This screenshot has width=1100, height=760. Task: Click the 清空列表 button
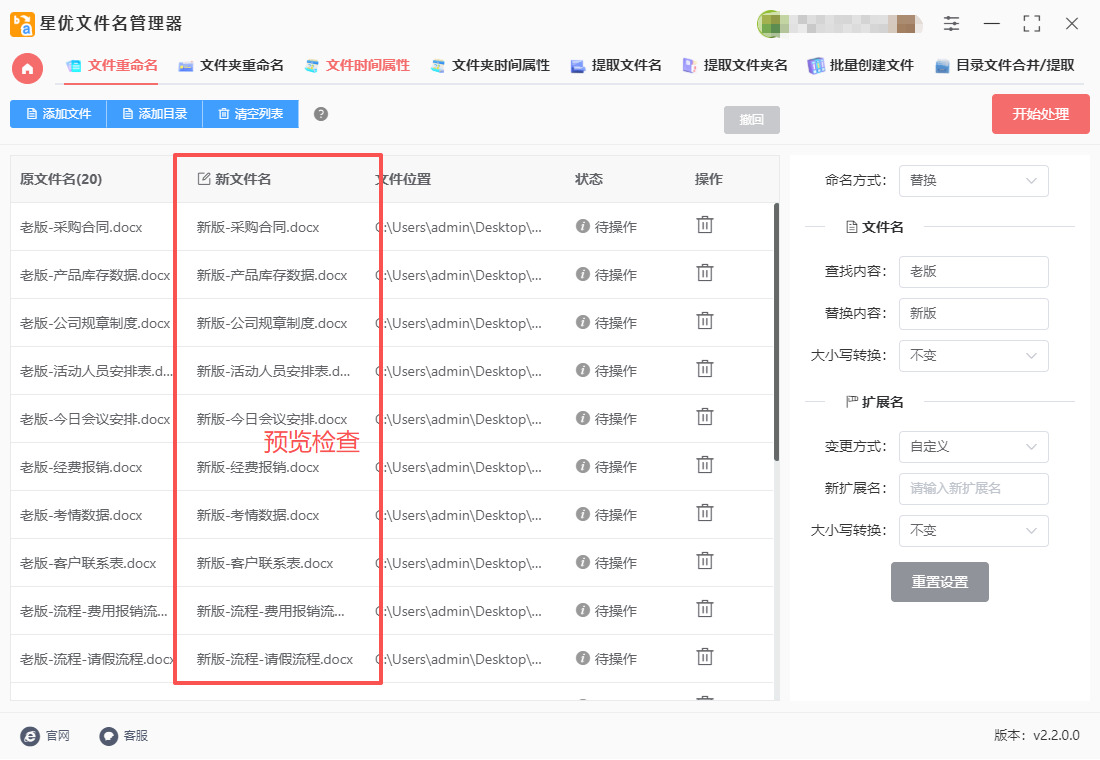coord(250,114)
